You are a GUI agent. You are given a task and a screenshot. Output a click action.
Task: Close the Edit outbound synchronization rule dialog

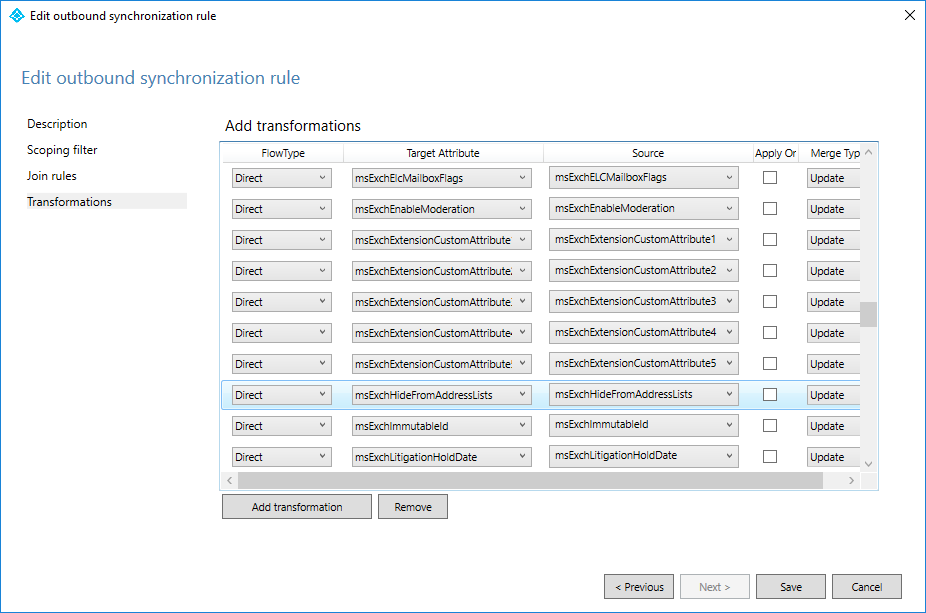[x=909, y=15]
